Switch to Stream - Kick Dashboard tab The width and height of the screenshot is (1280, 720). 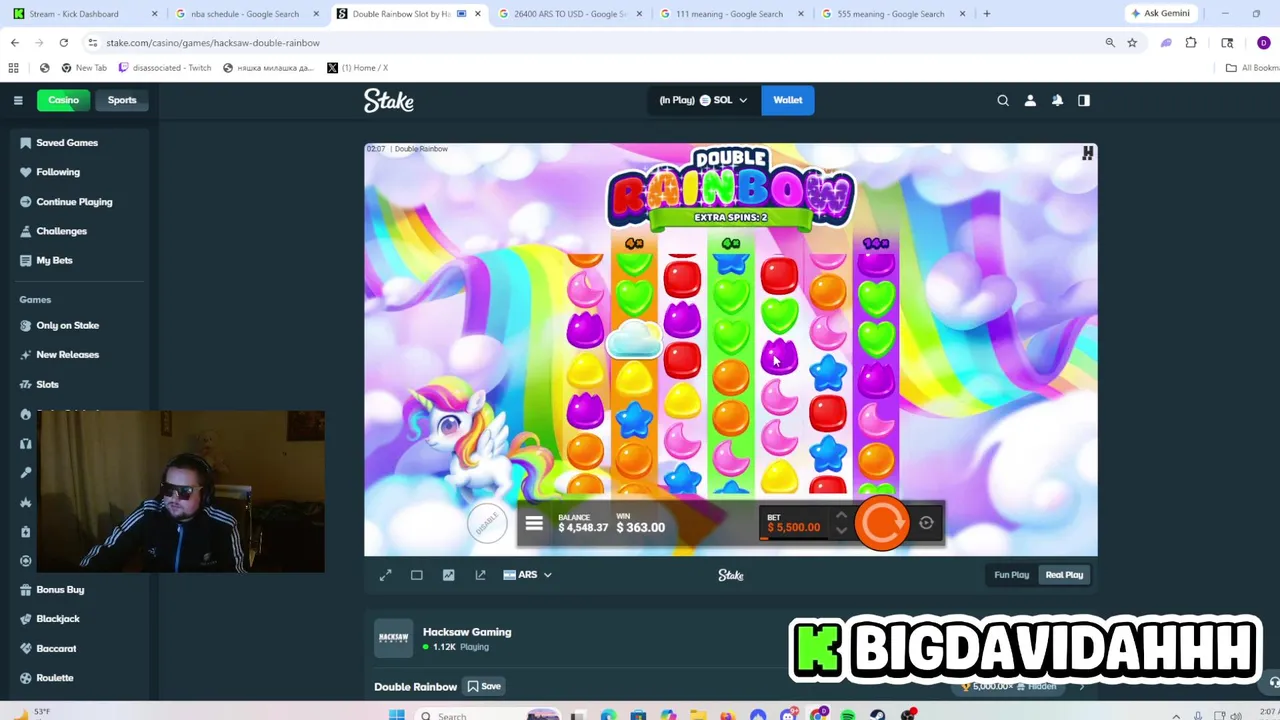(x=85, y=14)
